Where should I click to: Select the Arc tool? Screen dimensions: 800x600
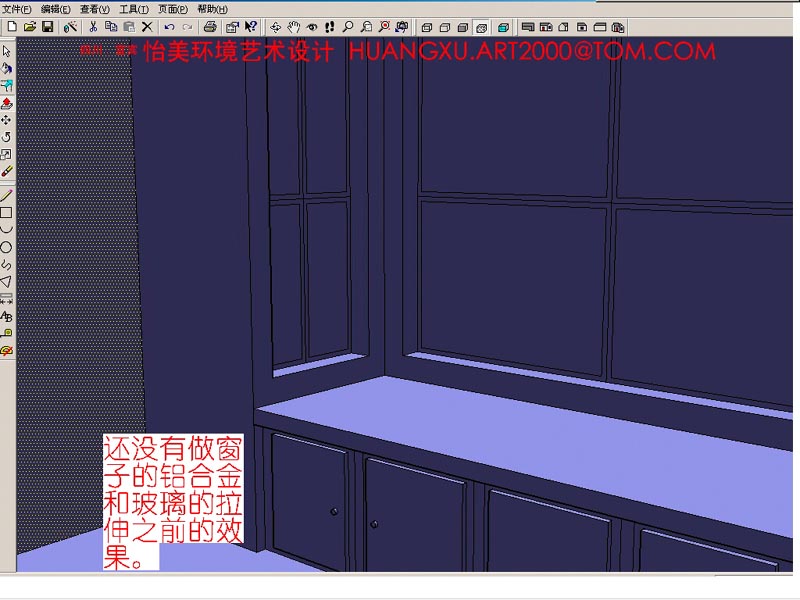click(7, 230)
